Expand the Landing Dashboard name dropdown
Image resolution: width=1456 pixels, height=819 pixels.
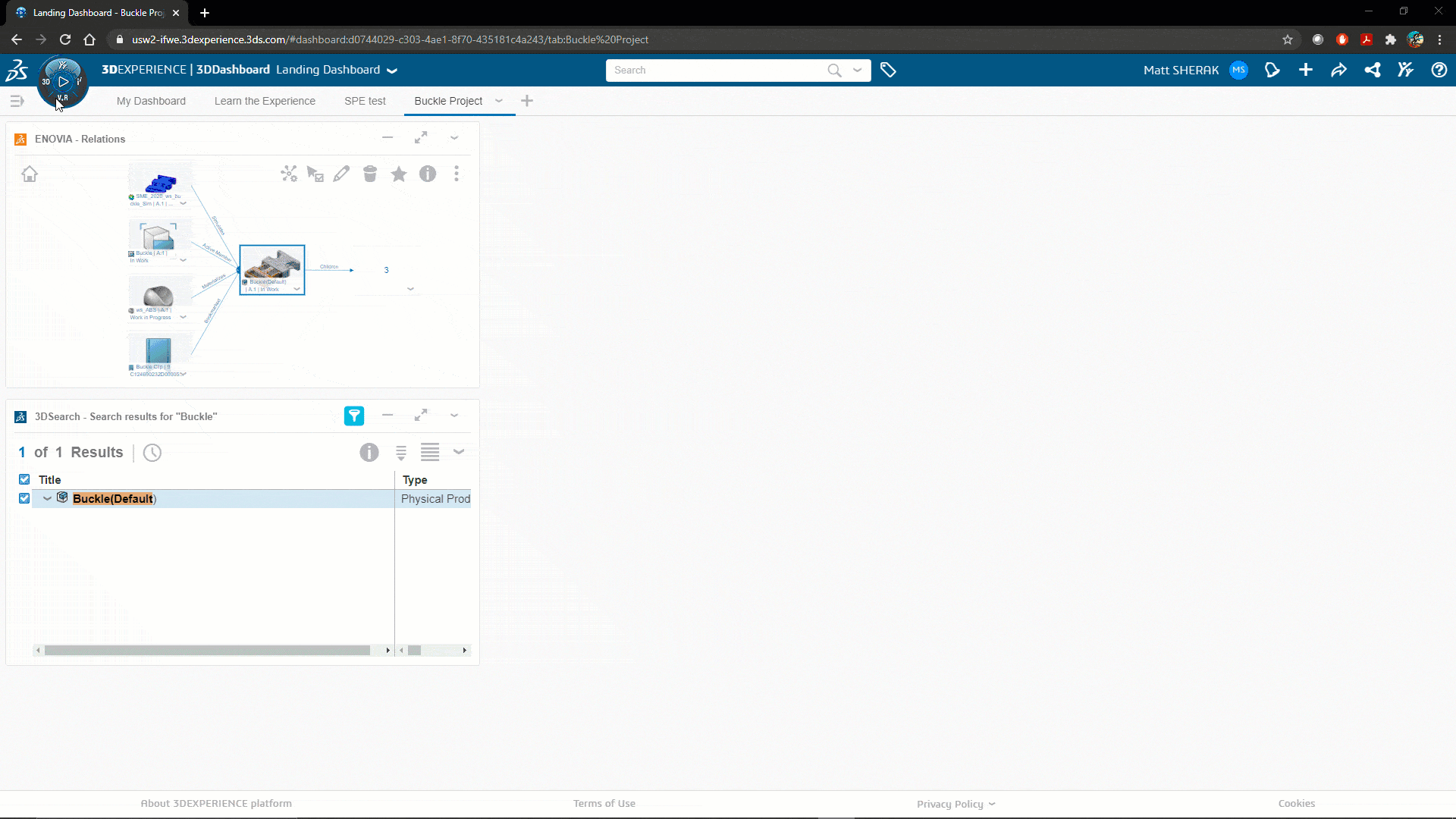tap(392, 71)
